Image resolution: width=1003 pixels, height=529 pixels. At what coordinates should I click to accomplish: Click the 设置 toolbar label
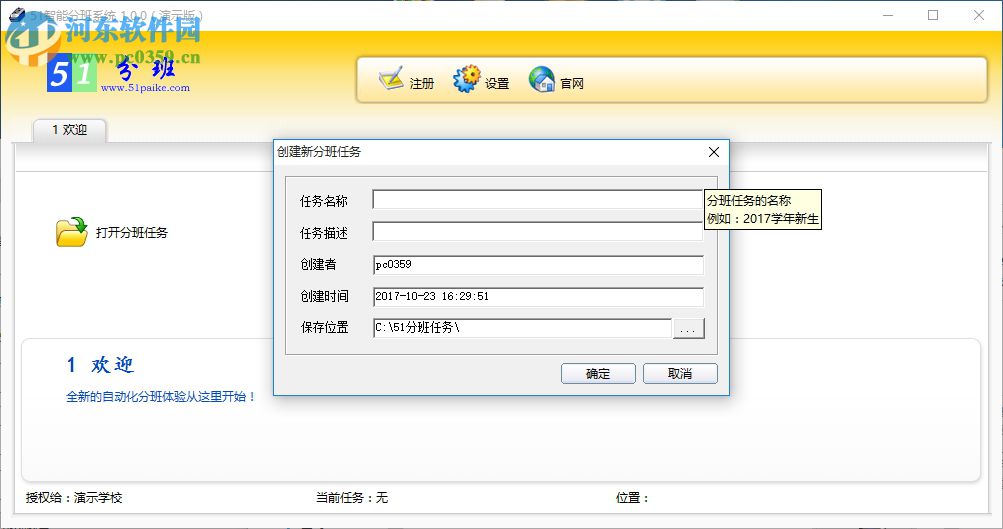click(x=497, y=83)
